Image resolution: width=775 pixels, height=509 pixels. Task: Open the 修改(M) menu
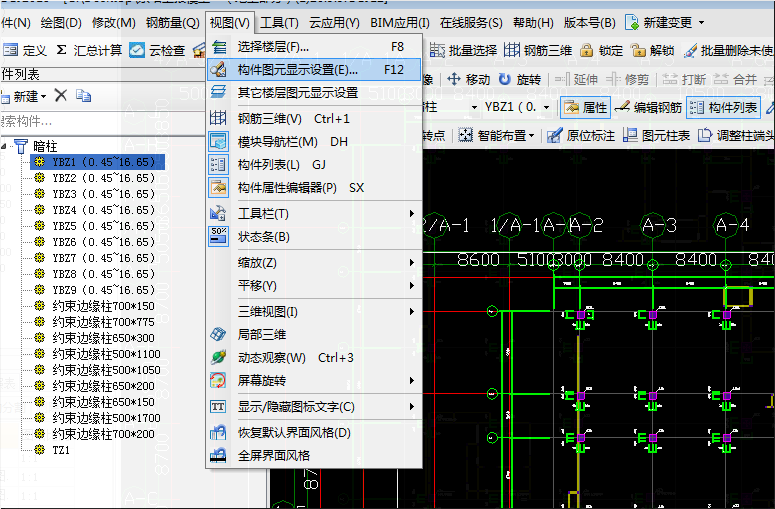click(x=114, y=23)
